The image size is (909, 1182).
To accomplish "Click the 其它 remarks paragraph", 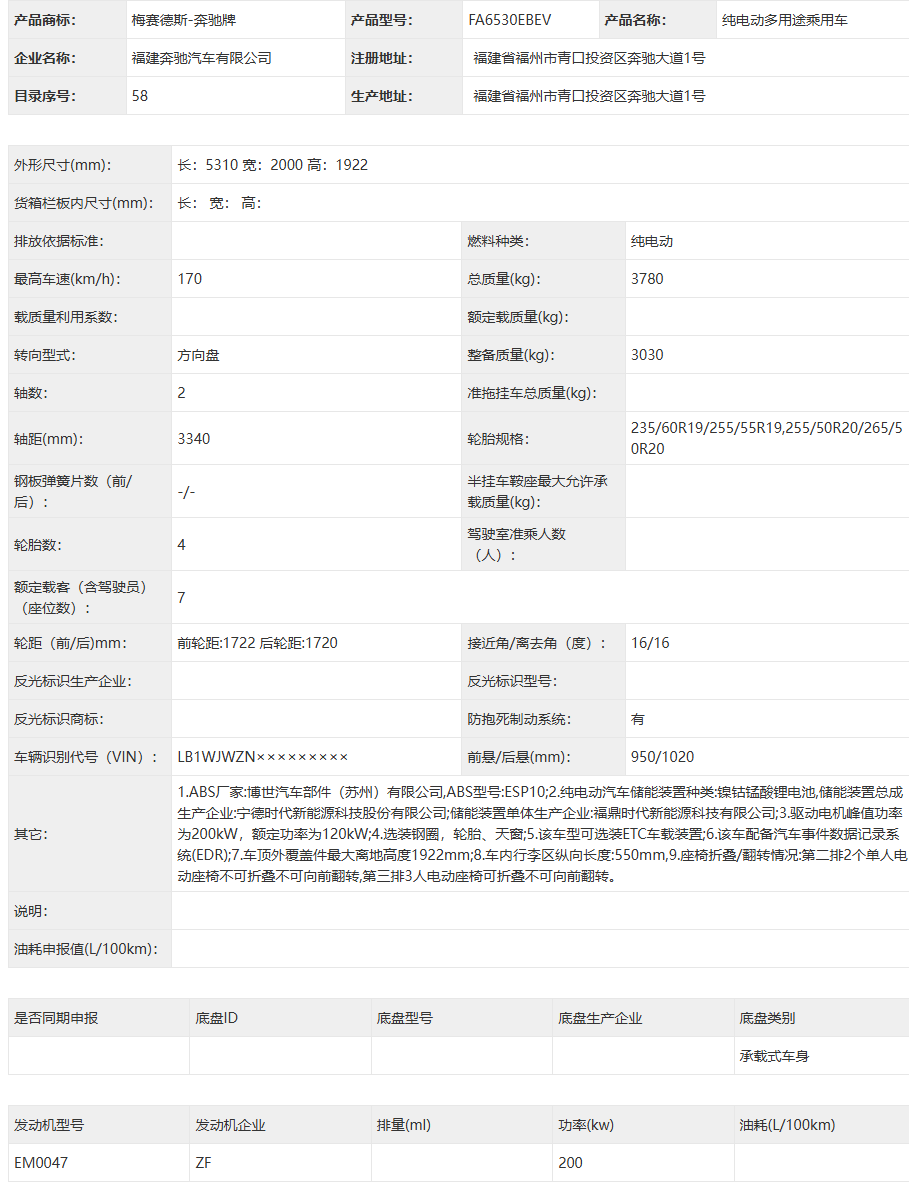I will (x=541, y=834).
